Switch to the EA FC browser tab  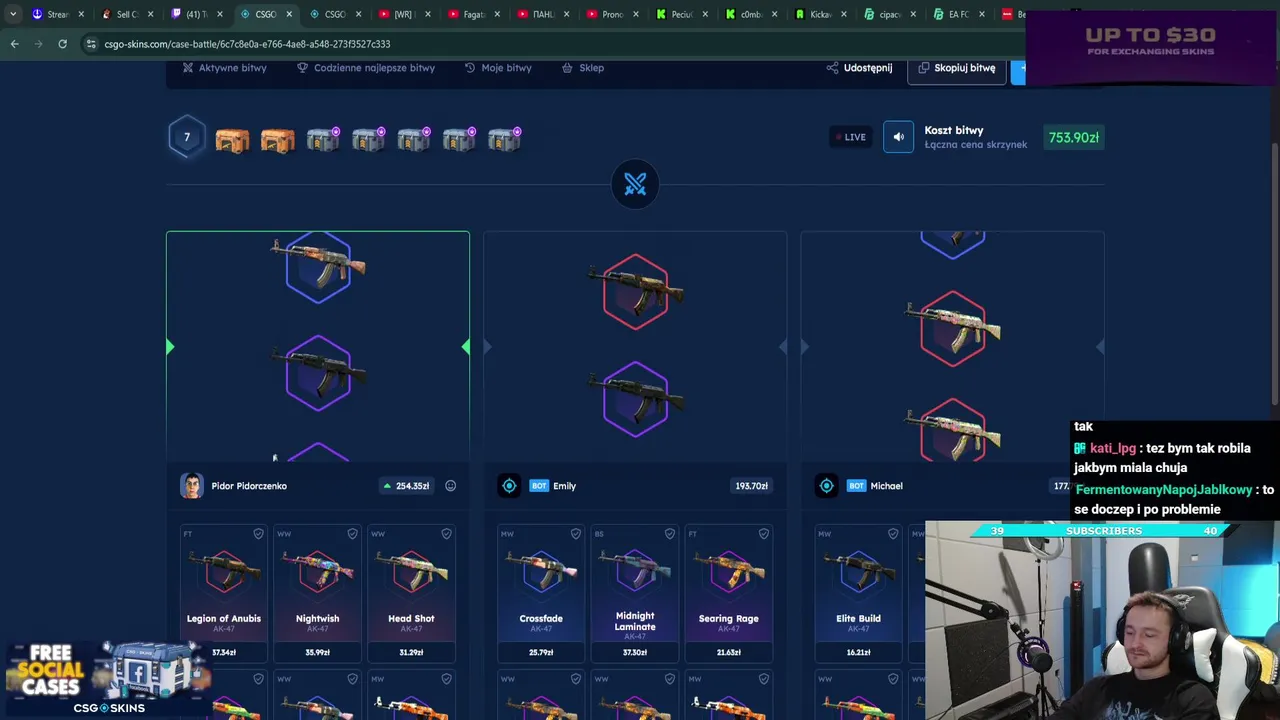(957, 14)
